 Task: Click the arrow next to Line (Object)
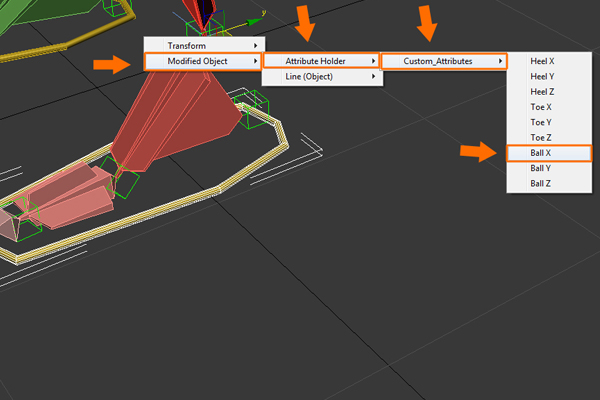coord(373,77)
